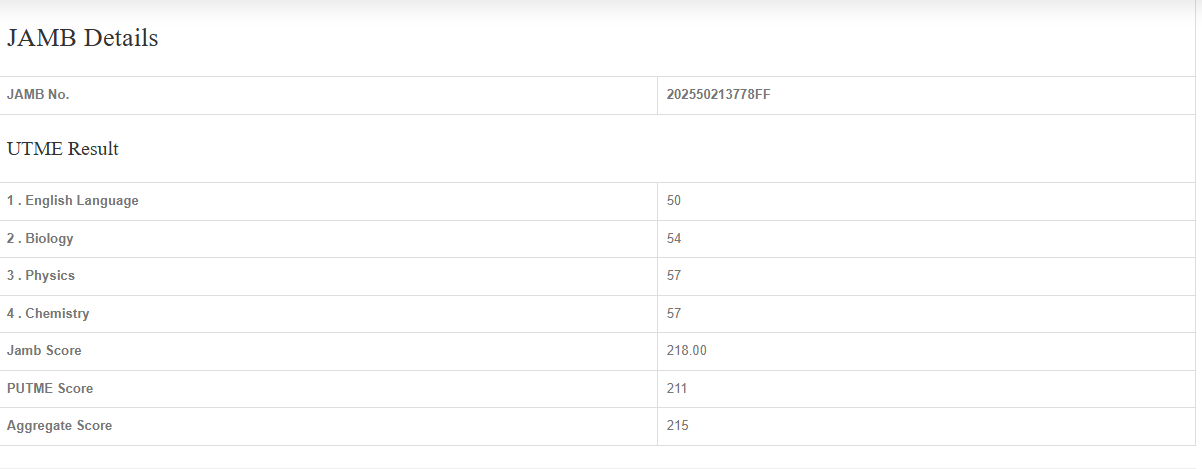Viewport: 1202px width, 469px height.
Task: Select the Jamb Score label
Action: pos(44,351)
